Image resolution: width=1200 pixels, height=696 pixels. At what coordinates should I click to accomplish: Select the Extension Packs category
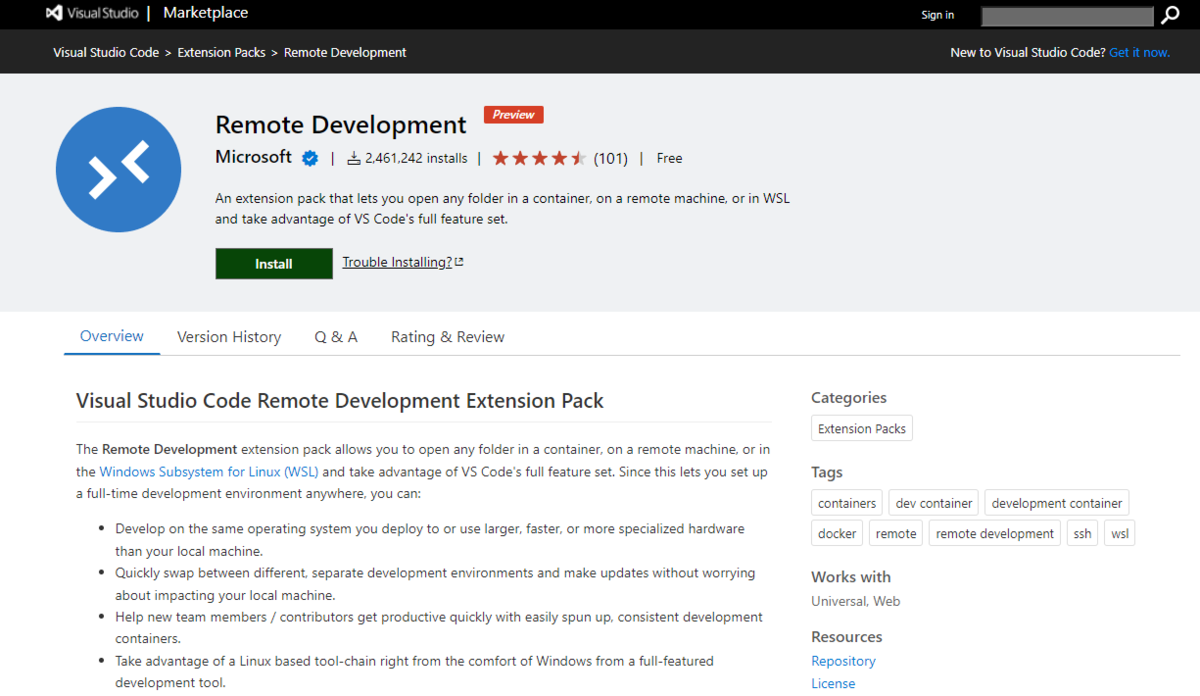pos(862,429)
